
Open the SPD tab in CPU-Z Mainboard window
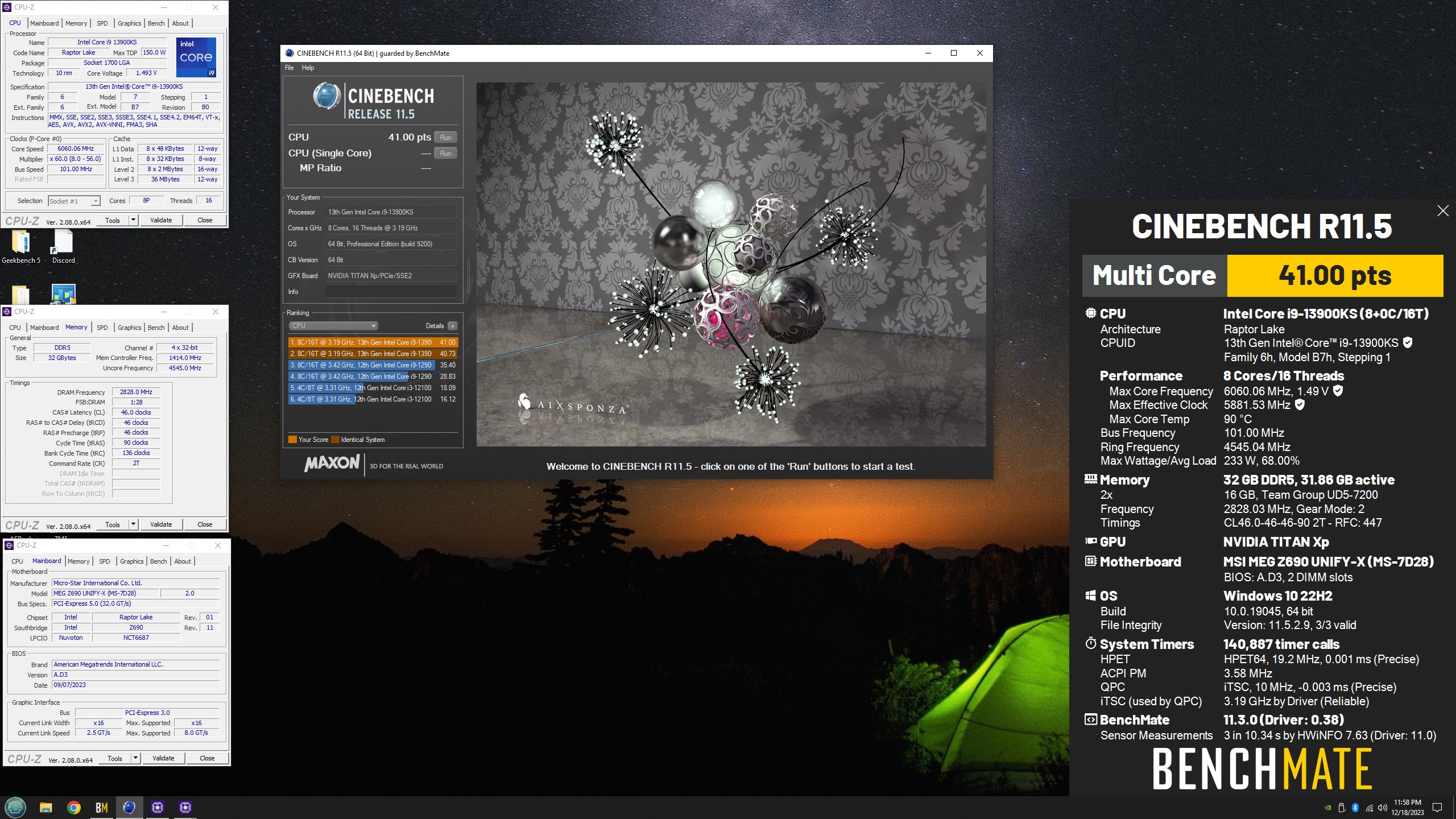point(104,561)
